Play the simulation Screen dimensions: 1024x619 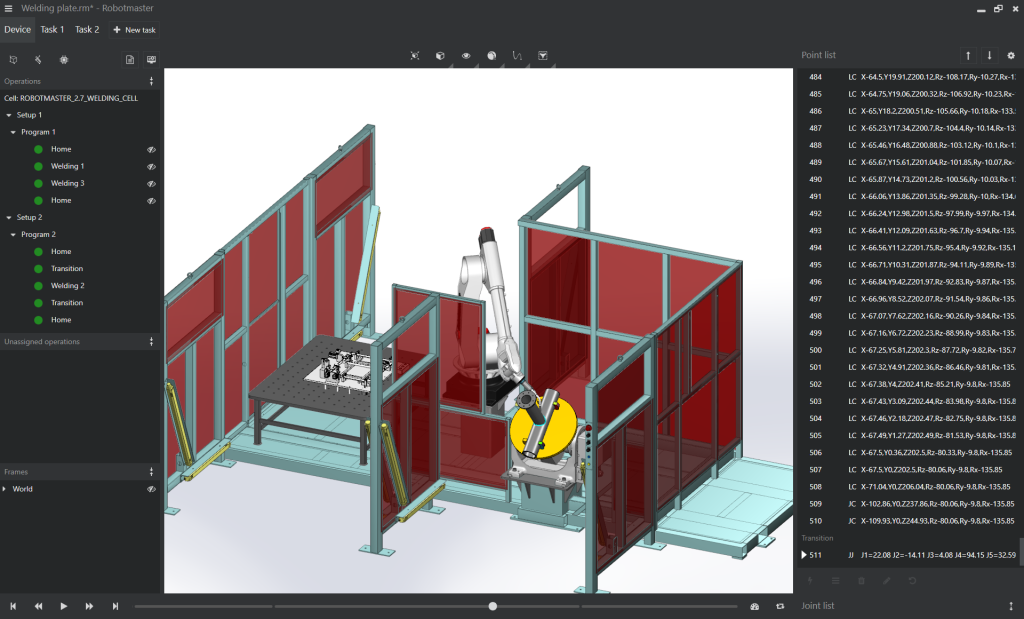tap(63, 606)
